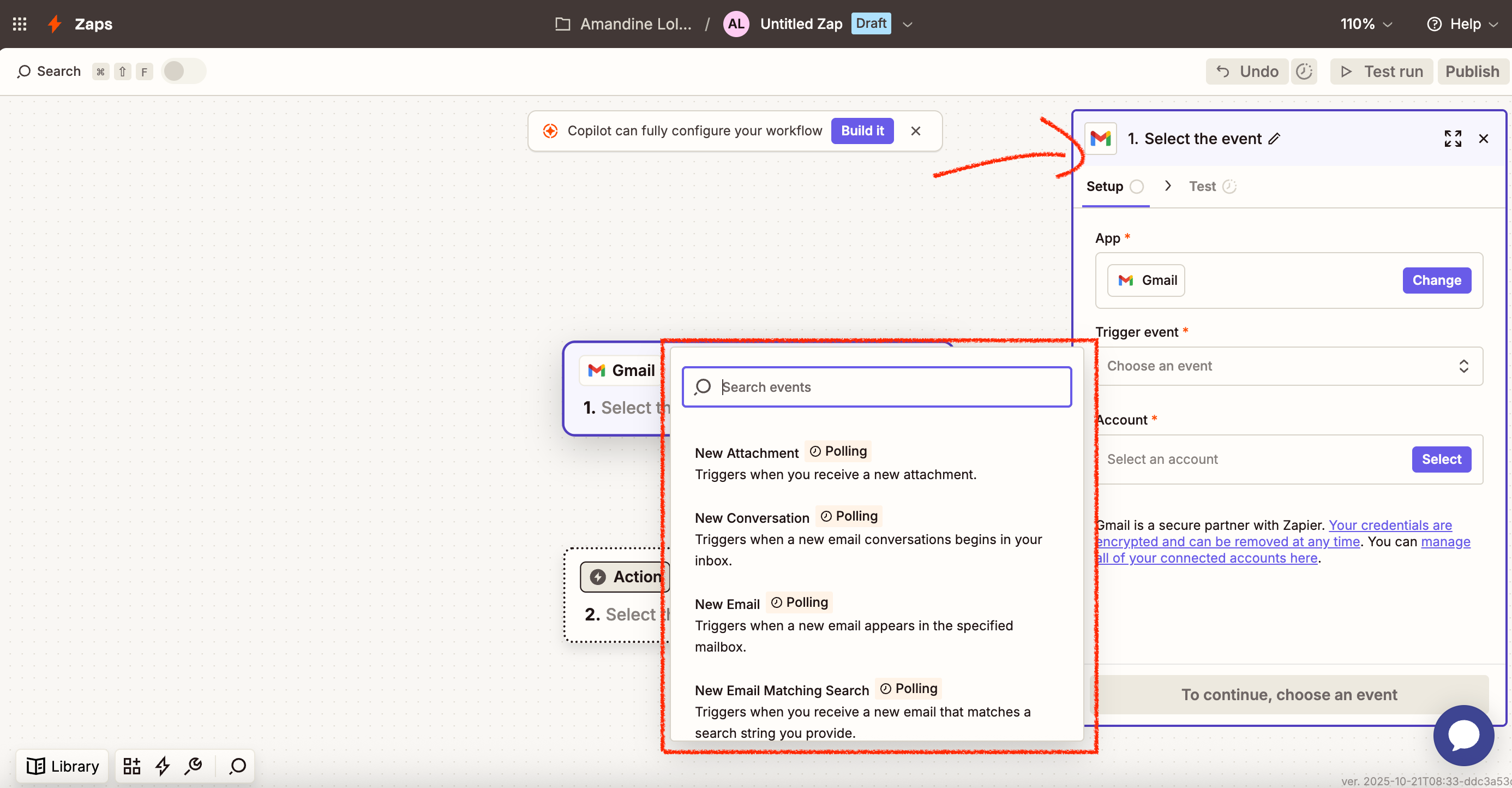Click the Search magnifier in the top toolbar

(23, 71)
